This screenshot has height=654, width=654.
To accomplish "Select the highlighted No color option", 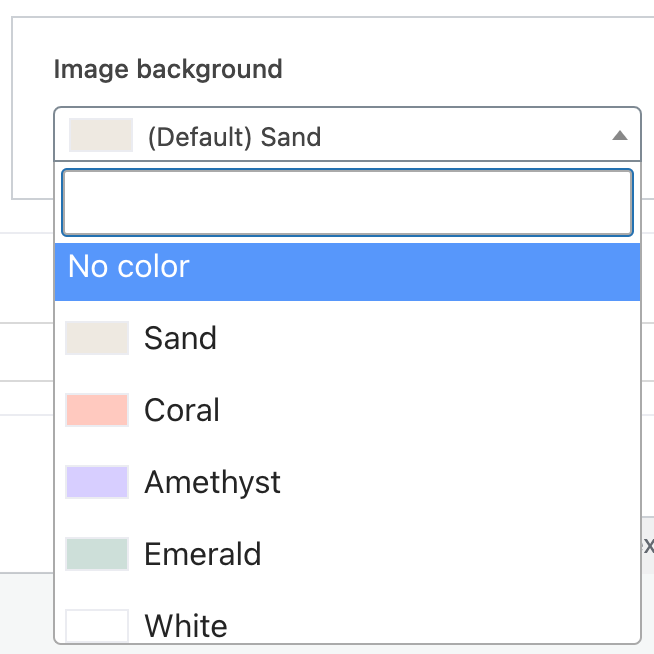I will tap(347, 272).
